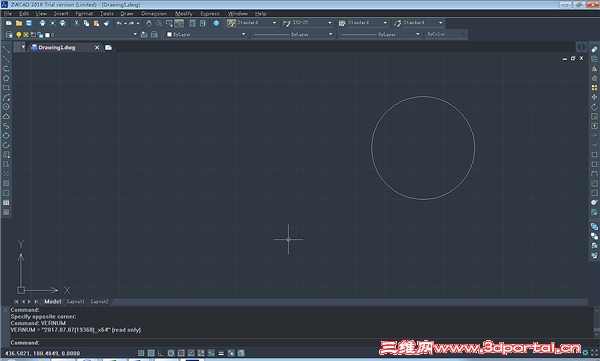
Task: Undo the last action
Action: coord(119,23)
